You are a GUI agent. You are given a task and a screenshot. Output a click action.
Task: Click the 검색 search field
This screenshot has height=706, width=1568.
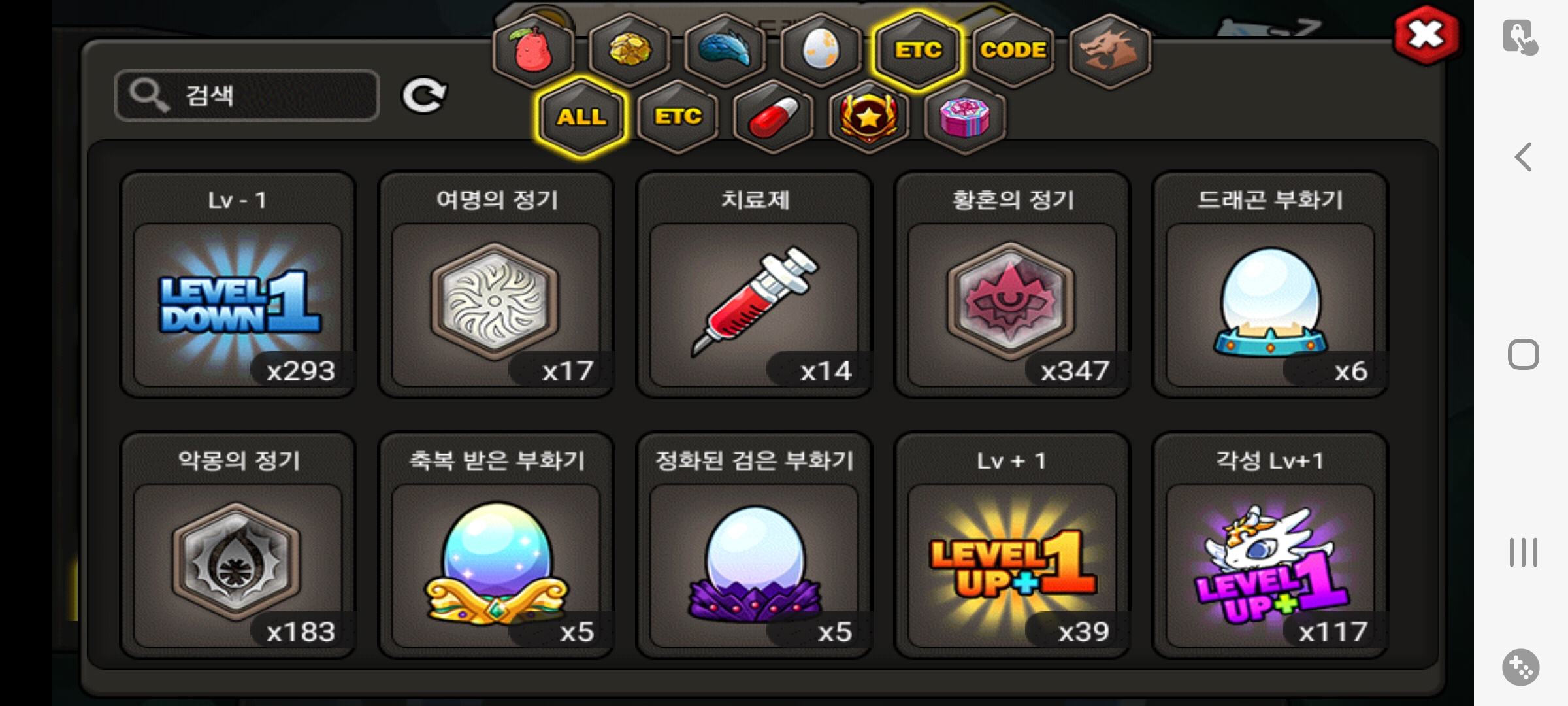coord(247,95)
